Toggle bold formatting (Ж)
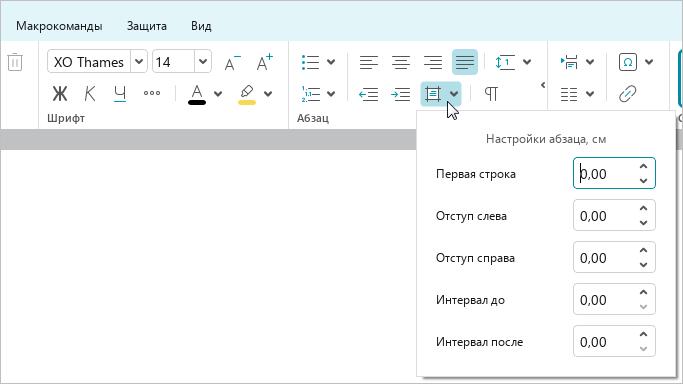The width and height of the screenshot is (683, 384). pos(60,94)
